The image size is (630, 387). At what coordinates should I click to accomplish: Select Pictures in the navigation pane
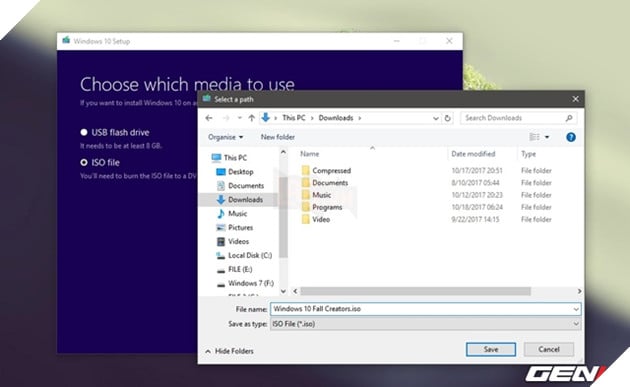(x=240, y=227)
